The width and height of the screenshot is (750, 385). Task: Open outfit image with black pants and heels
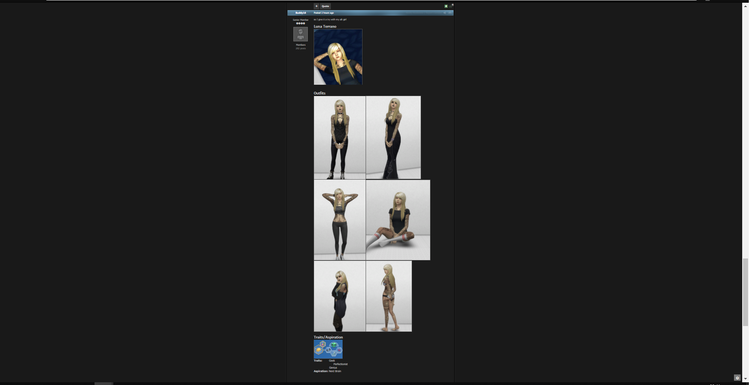coord(340,138)
